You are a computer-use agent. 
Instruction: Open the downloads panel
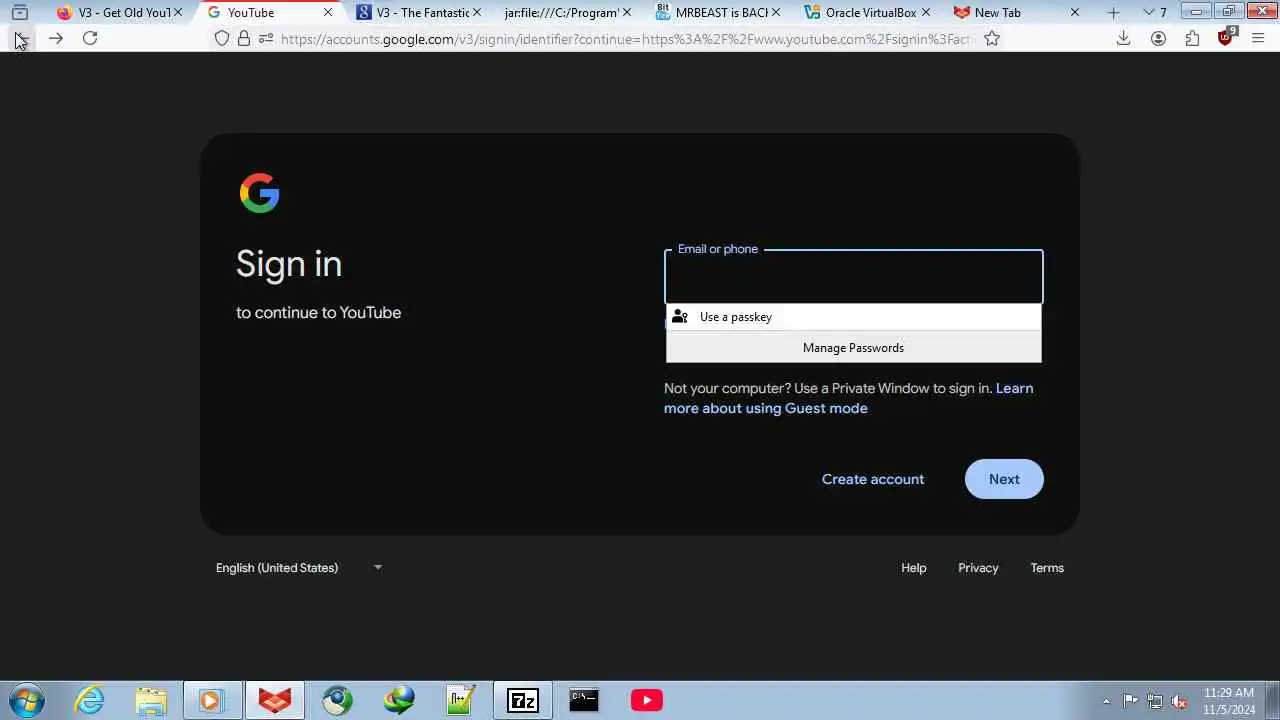pyautogui.click(x=1123, y=38)
